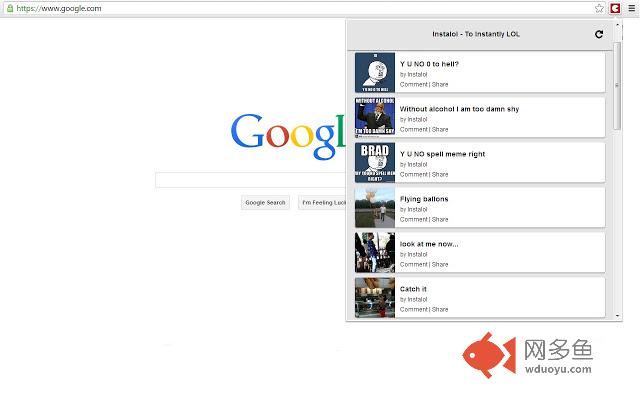This screenshot has width=640, height=400.
Task: Share the 'Without alcohol' post
Action: [x=440, y=129]
